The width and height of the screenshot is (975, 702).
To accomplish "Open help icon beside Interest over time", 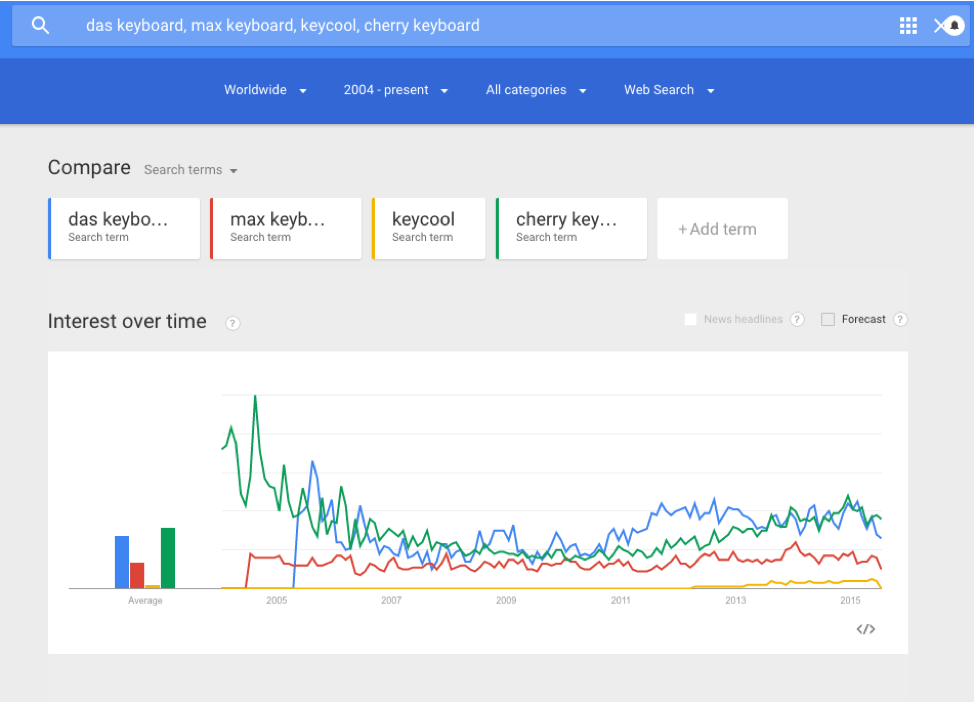I will click(233, 323).
